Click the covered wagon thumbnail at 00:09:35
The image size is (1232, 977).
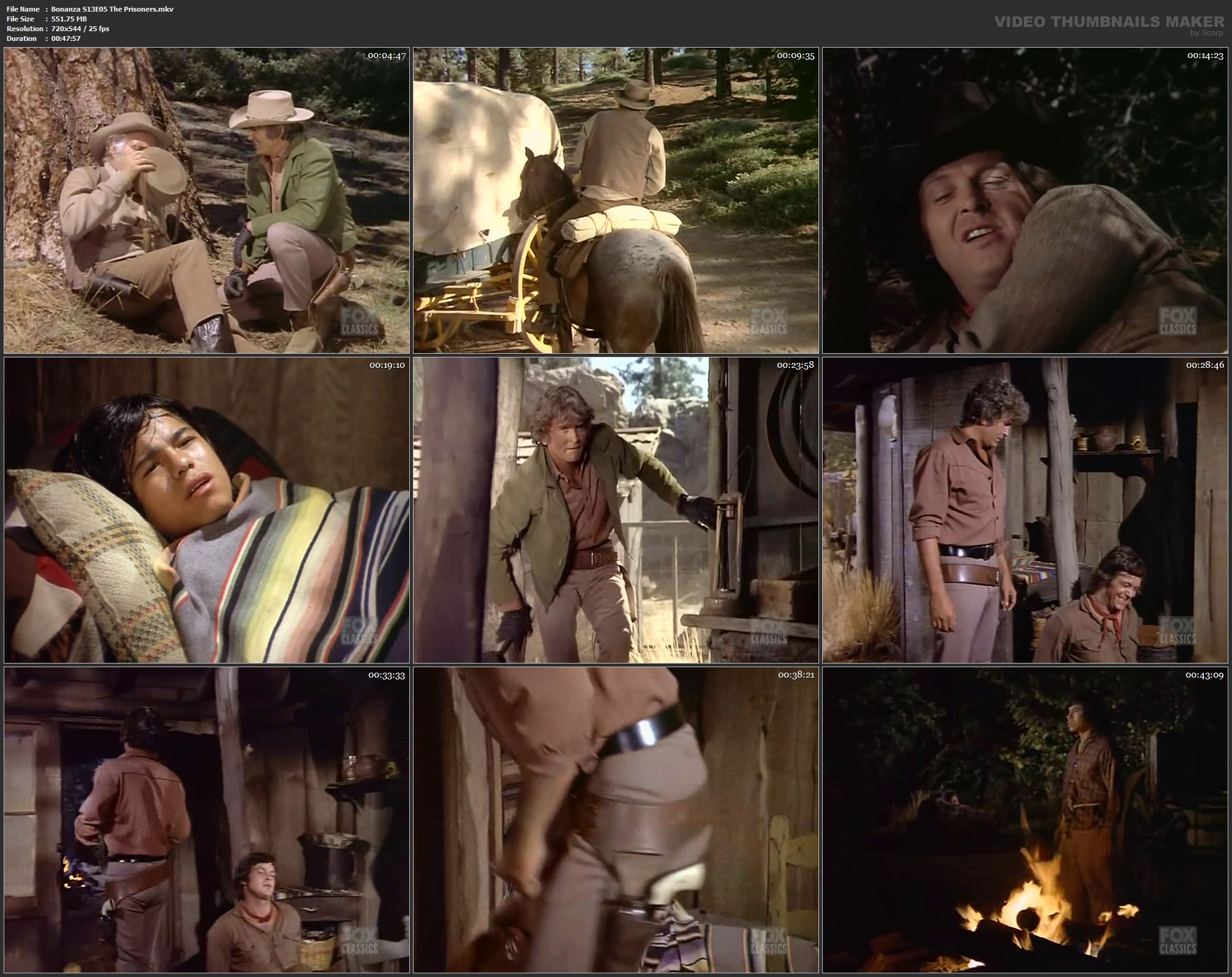(616, 200)
